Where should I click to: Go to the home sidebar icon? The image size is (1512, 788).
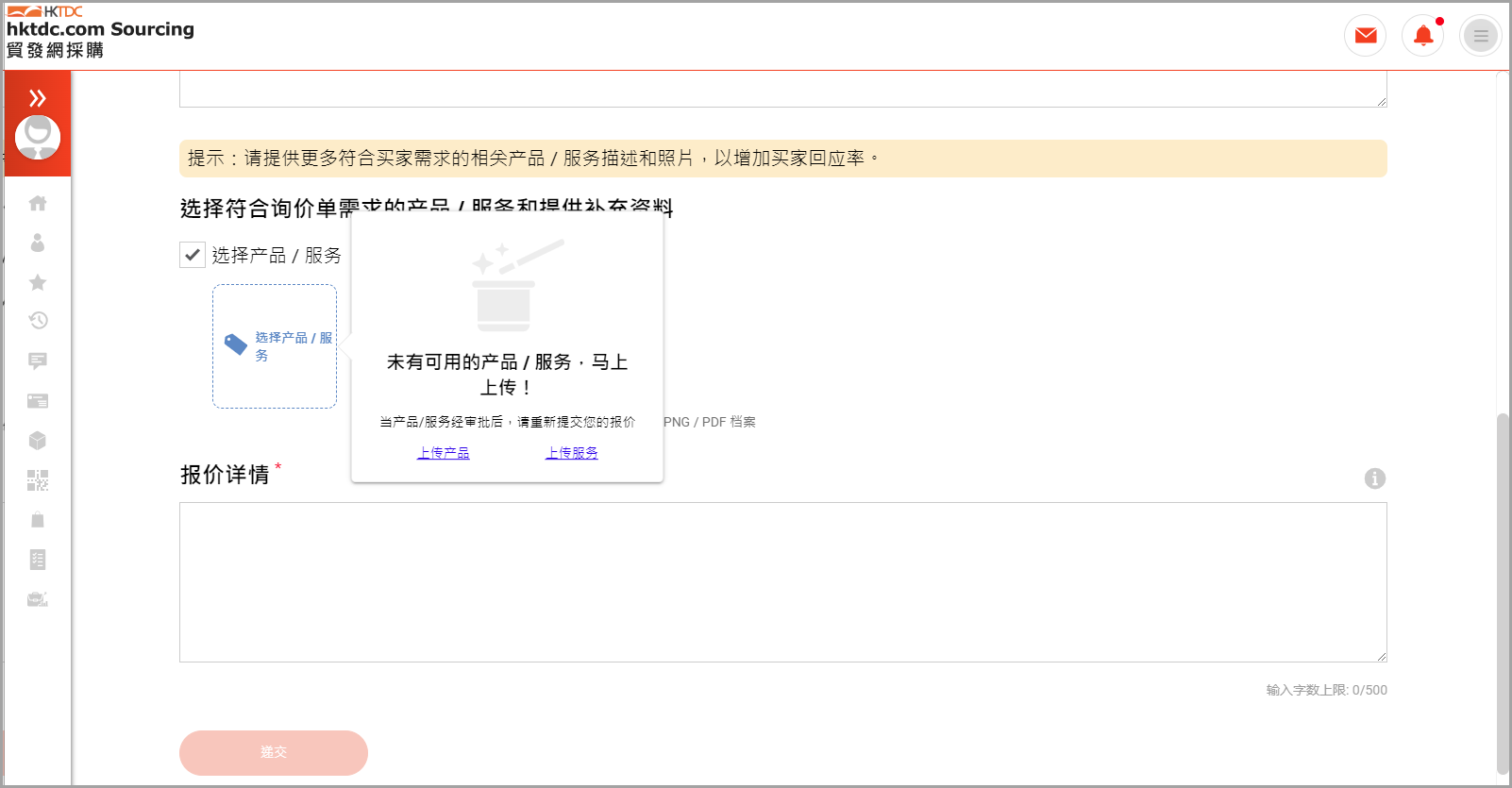(38, 203)
